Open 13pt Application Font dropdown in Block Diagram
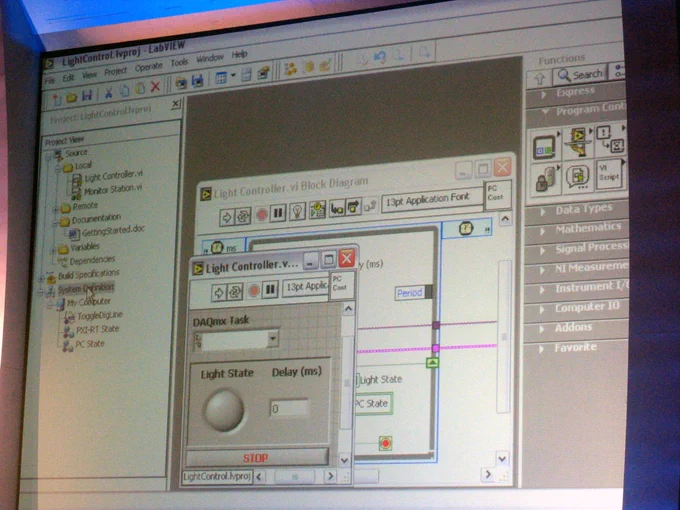680x510 pixels. click(432, 199)
